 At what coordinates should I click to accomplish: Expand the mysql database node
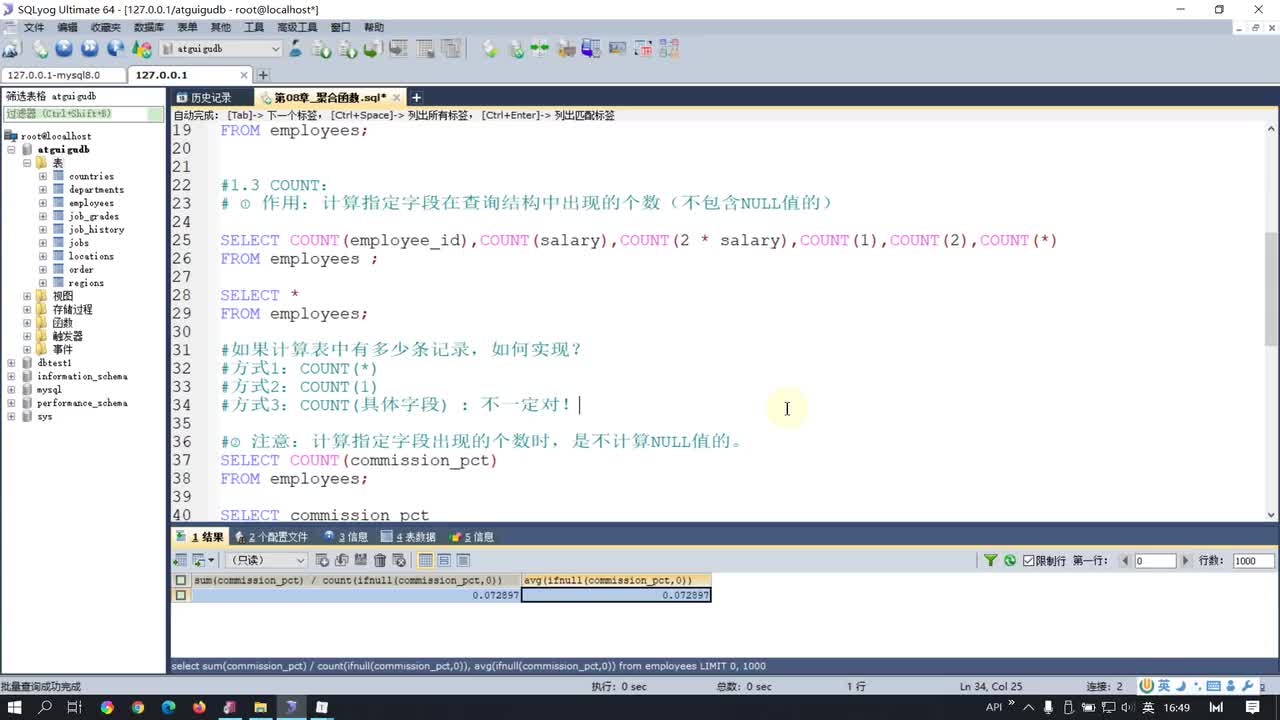coord(11,390)
